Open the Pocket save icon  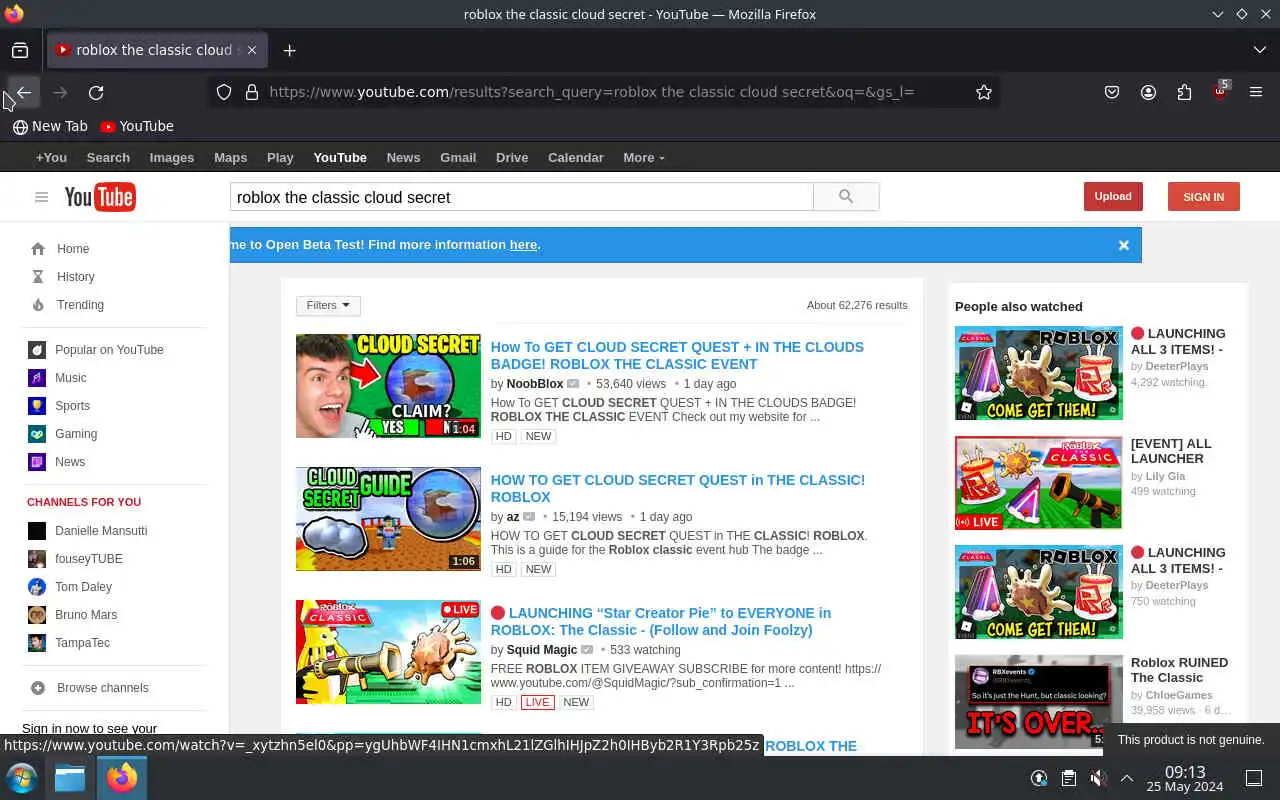1112,92
